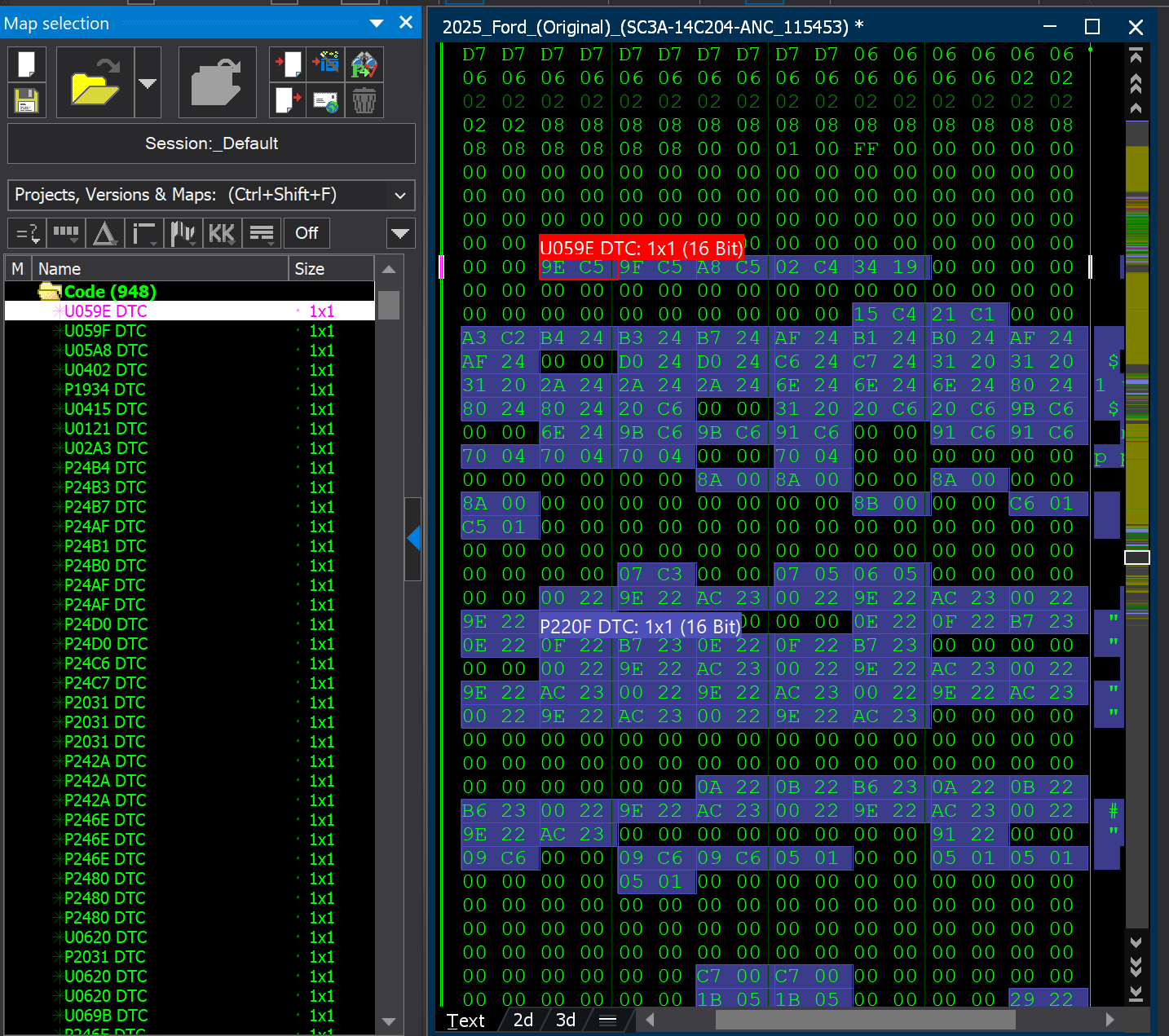
Task: Open the Projects, Versions & Maps dropdown
Action: pos(399,195)
